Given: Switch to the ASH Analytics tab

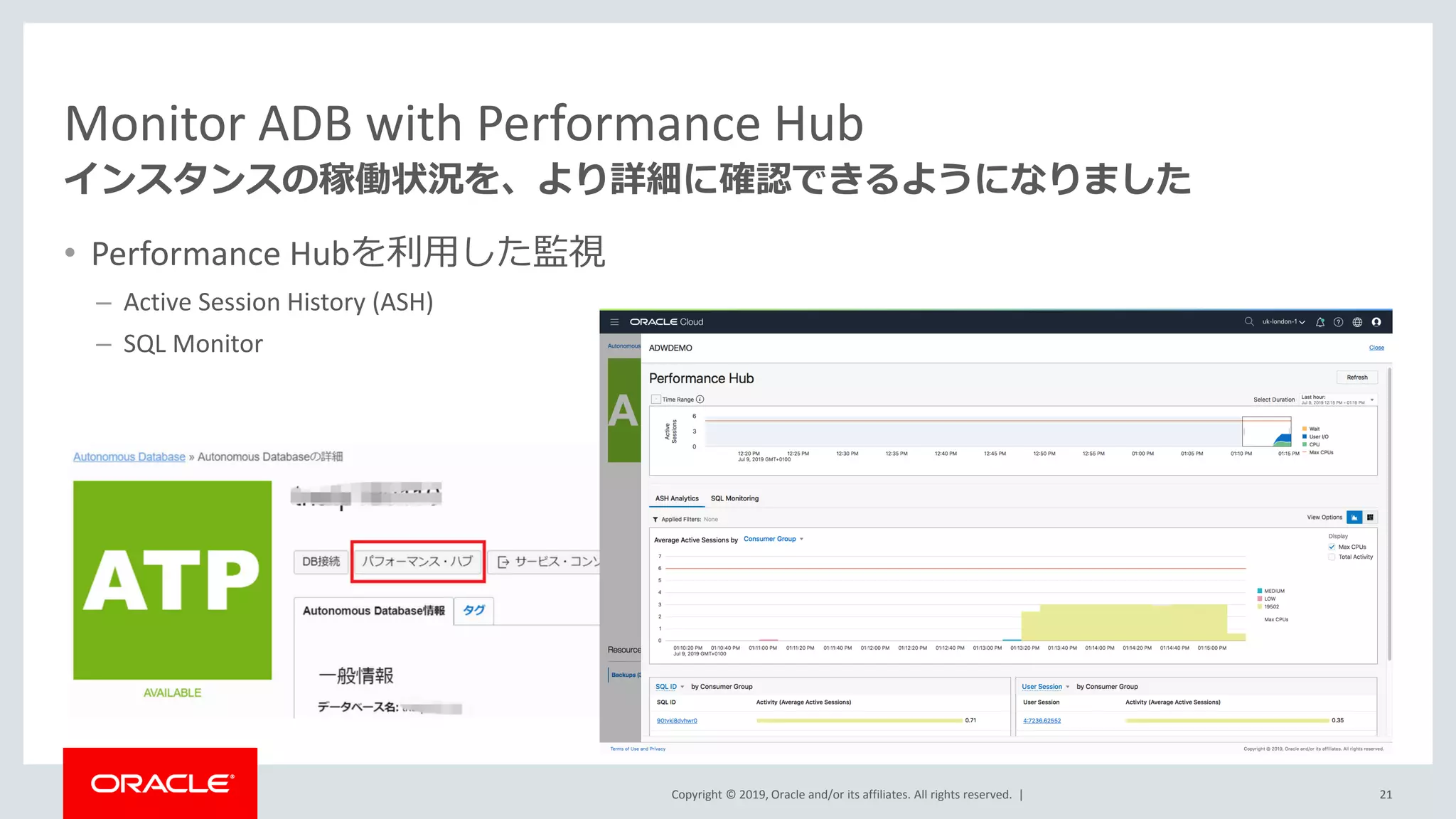Looking at the screenshot, I should (x=677, y=498).
